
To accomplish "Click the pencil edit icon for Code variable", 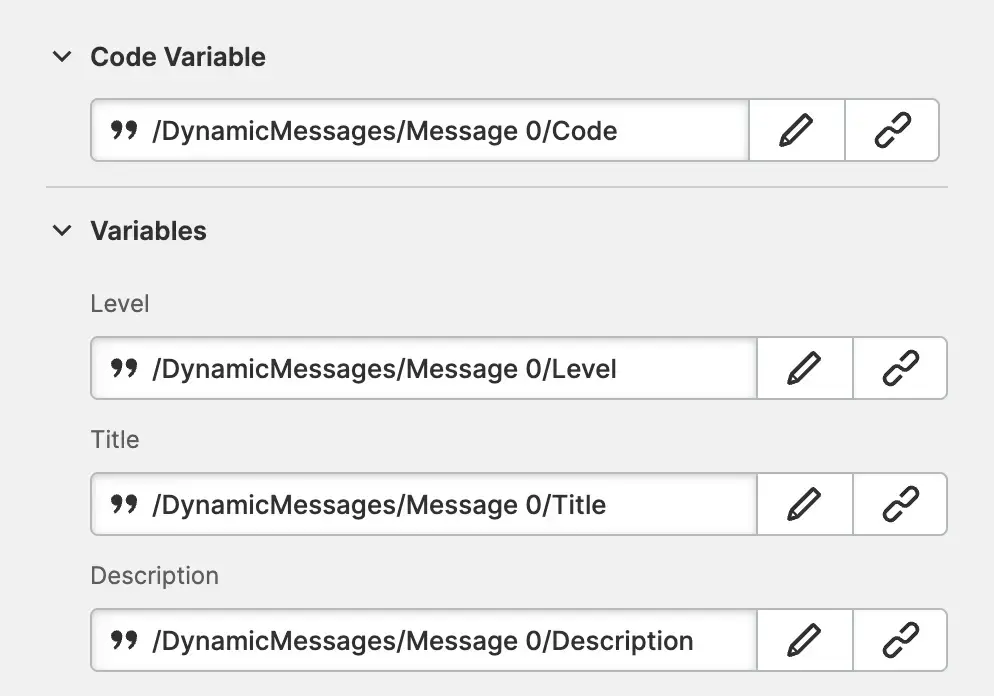I will click(x=796, y=130).
